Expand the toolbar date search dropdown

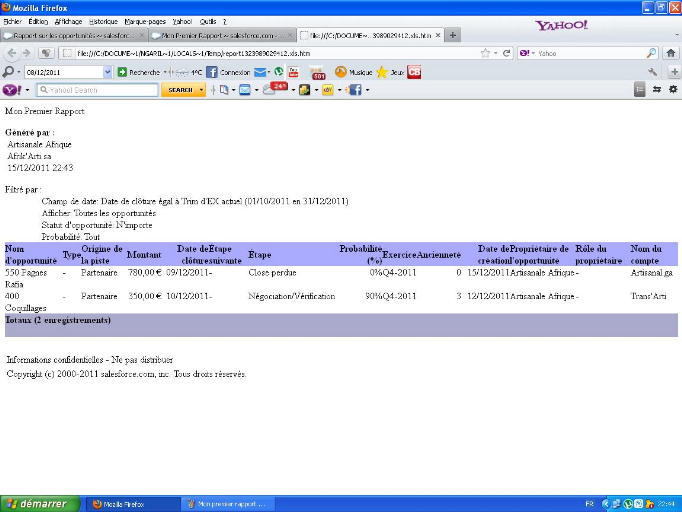point(109,72)
